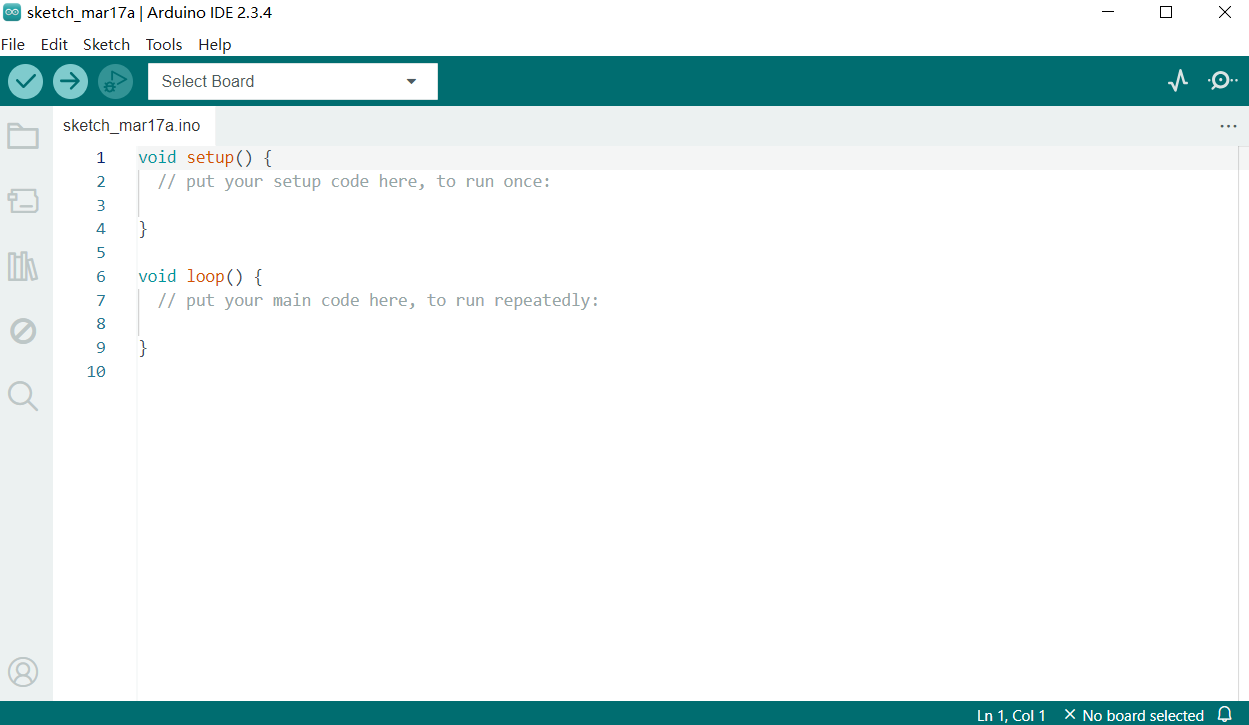Image resolution: width=1249 pixels, height=725 pixels.
Task: Open the Sketch menu
Action: coord(106,45)
